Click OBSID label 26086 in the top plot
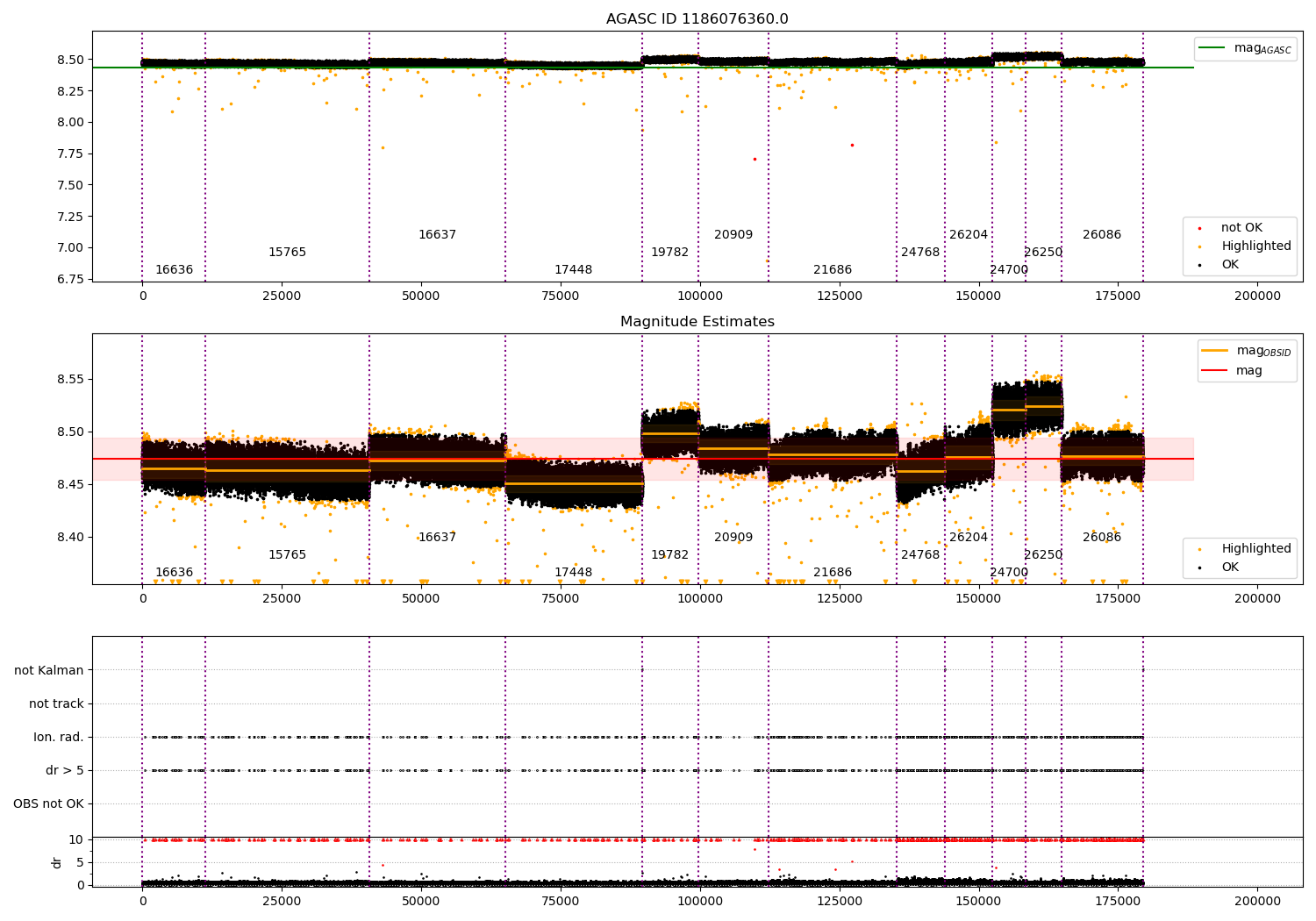This screenshot has height=921, width=1316. tap(1102, 235)
